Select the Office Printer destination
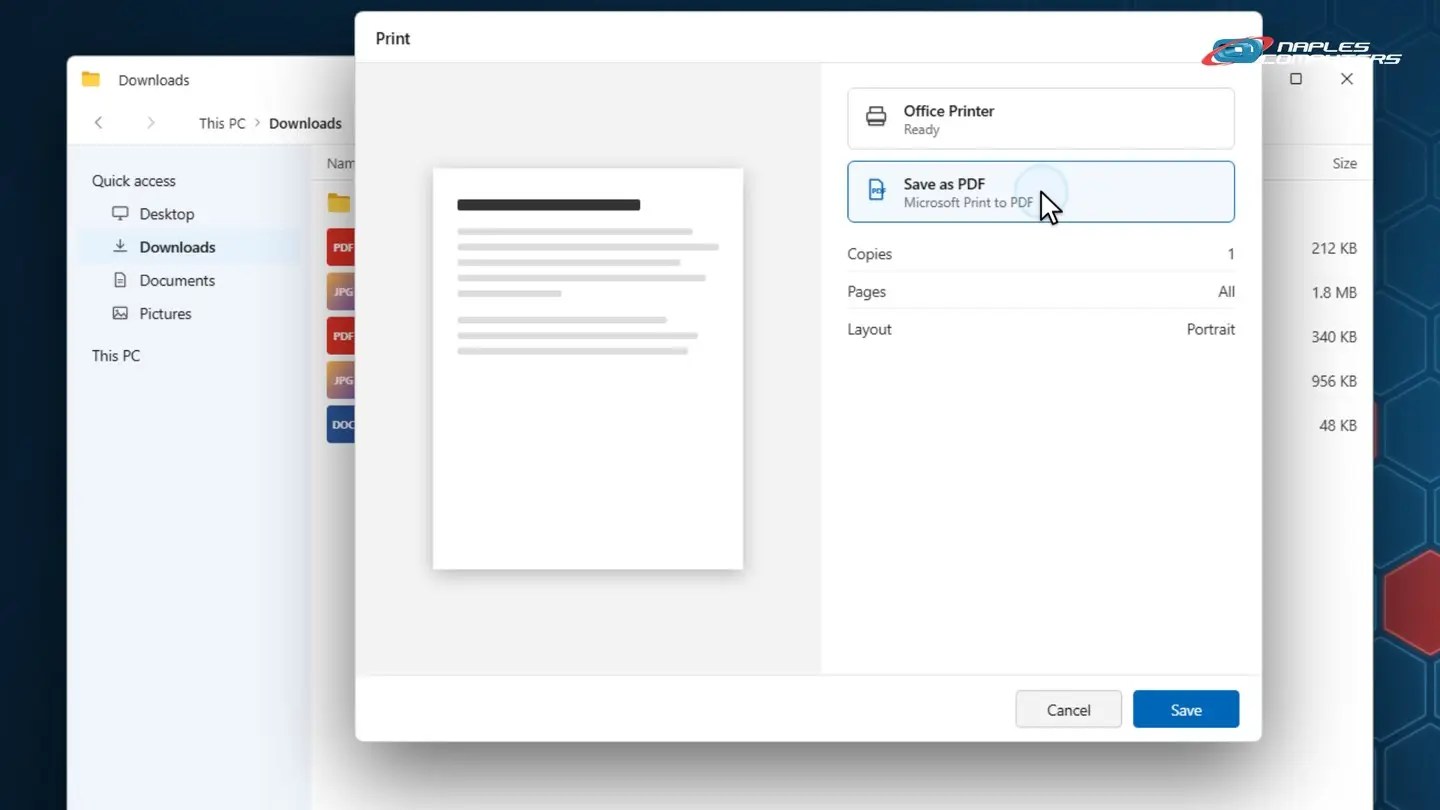Image resolution: width=1440 pixels, height=810 pixels. (1040, 119)
